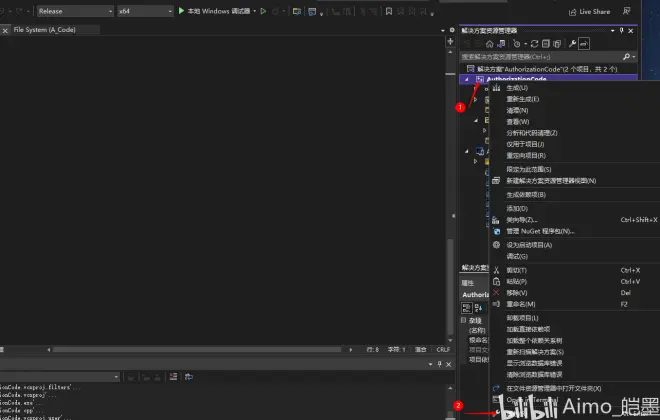Image resolution: width=660 pixels, height=420 pixels.
Task: Click the bookmark icon in the top toolbar
Action: (389, 11)
